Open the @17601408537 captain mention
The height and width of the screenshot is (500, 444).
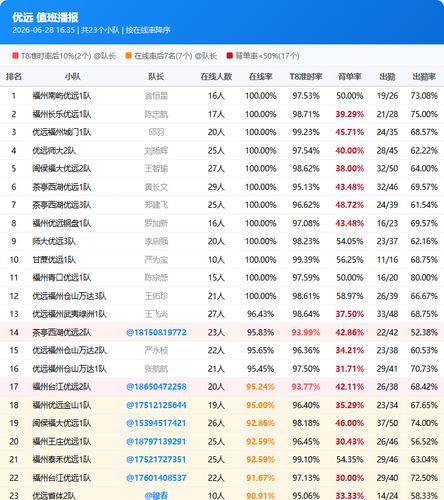[x=156, y=478]
